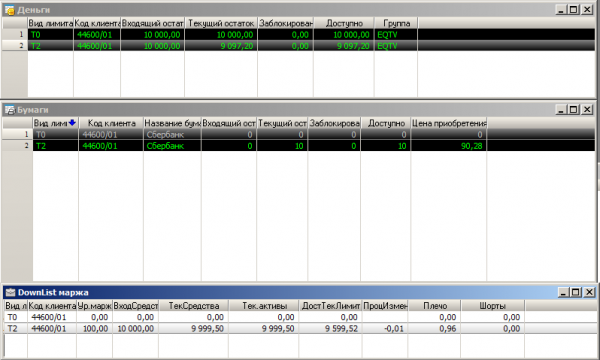
Task: Maximize the DownList маржа window
Action: [x=576, y=293]
